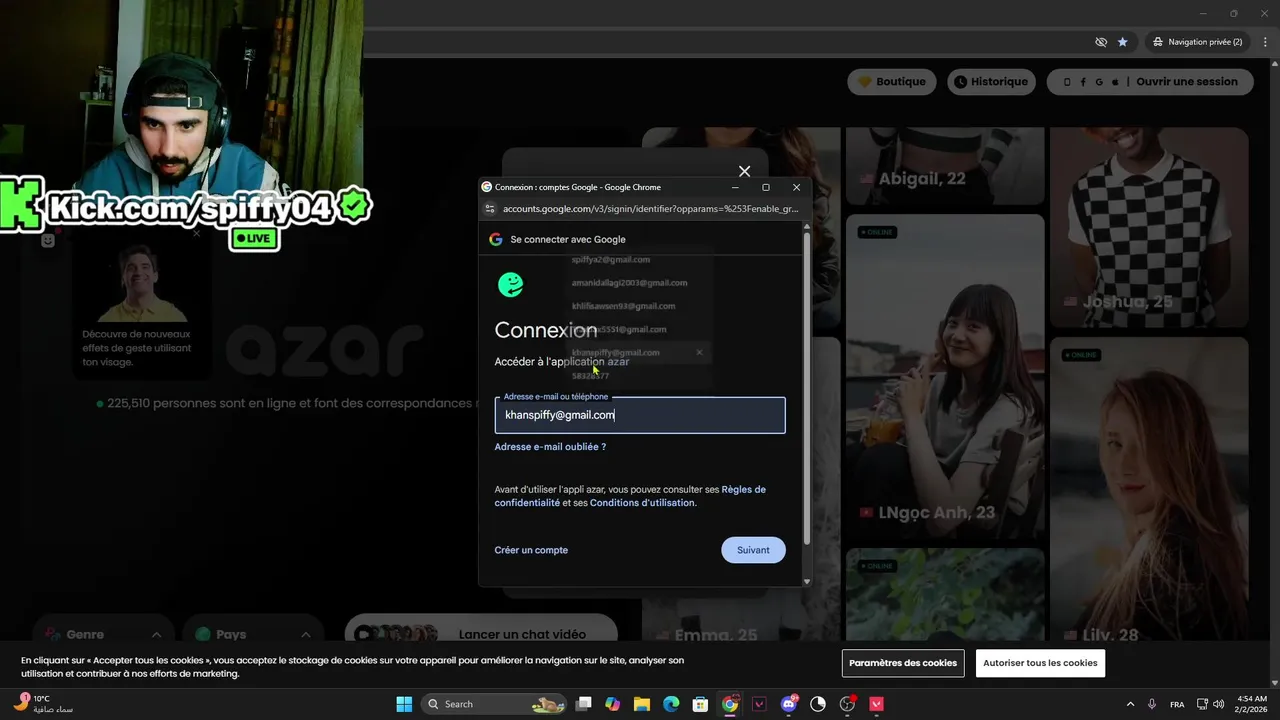Click the taskbar Search box
Screen dimensions: 1280x720
coord(494,704)
